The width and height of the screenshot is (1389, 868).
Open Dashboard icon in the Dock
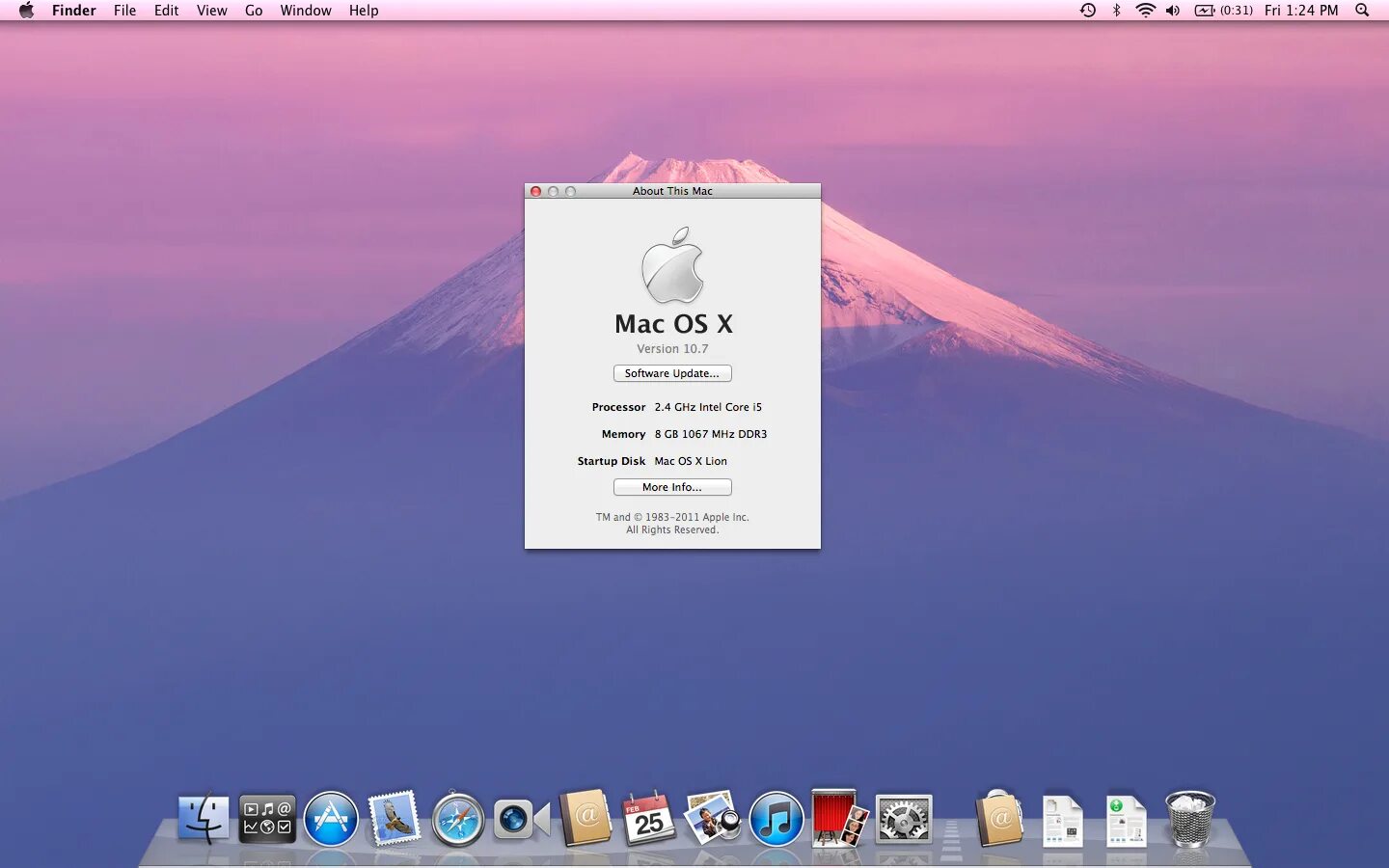click(267, 819)
